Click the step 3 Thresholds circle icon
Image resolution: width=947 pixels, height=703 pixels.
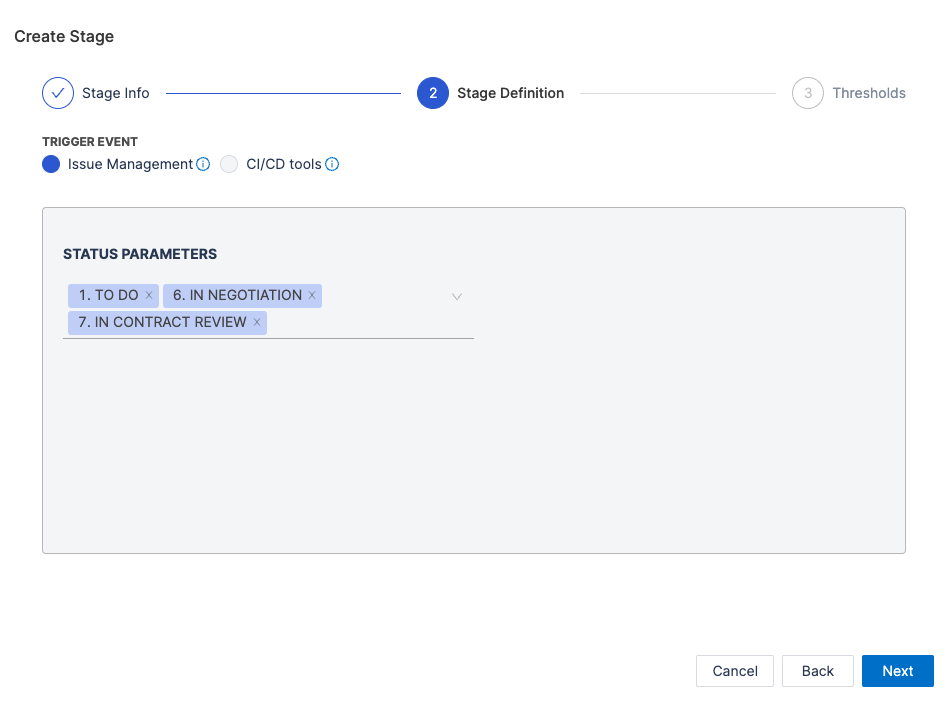(808, 93)
